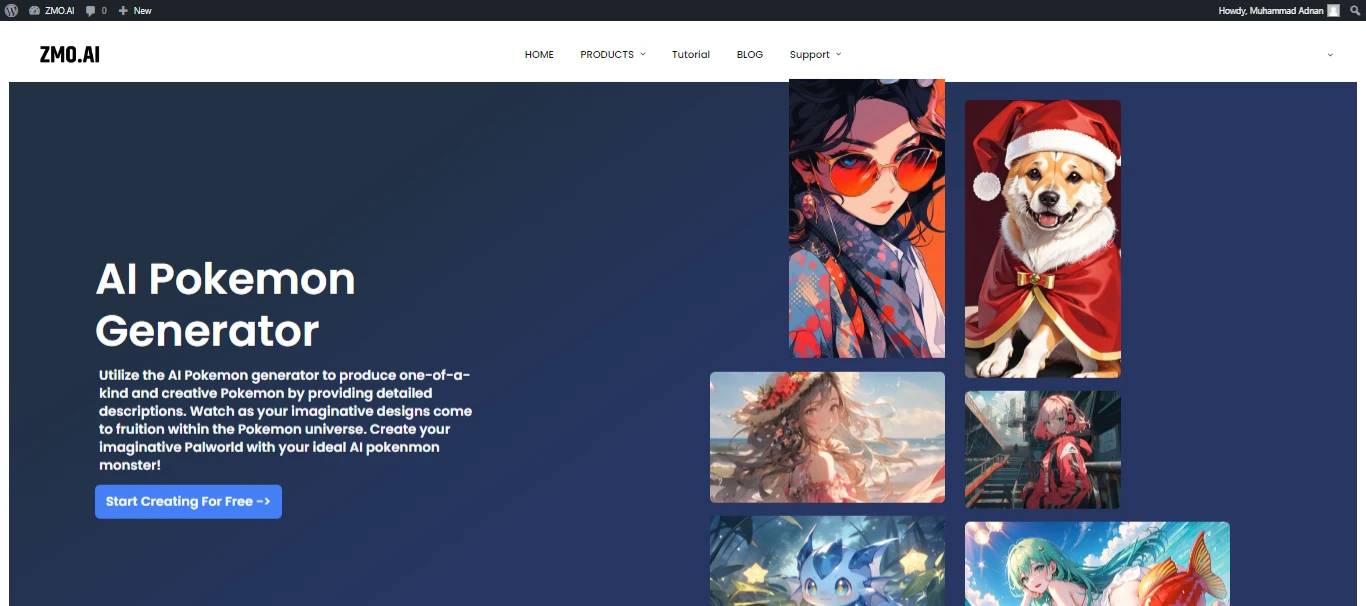
Task: Open the WordPress logo menu in admin bar
Action: pyautogui.click(x=12, y=10)
